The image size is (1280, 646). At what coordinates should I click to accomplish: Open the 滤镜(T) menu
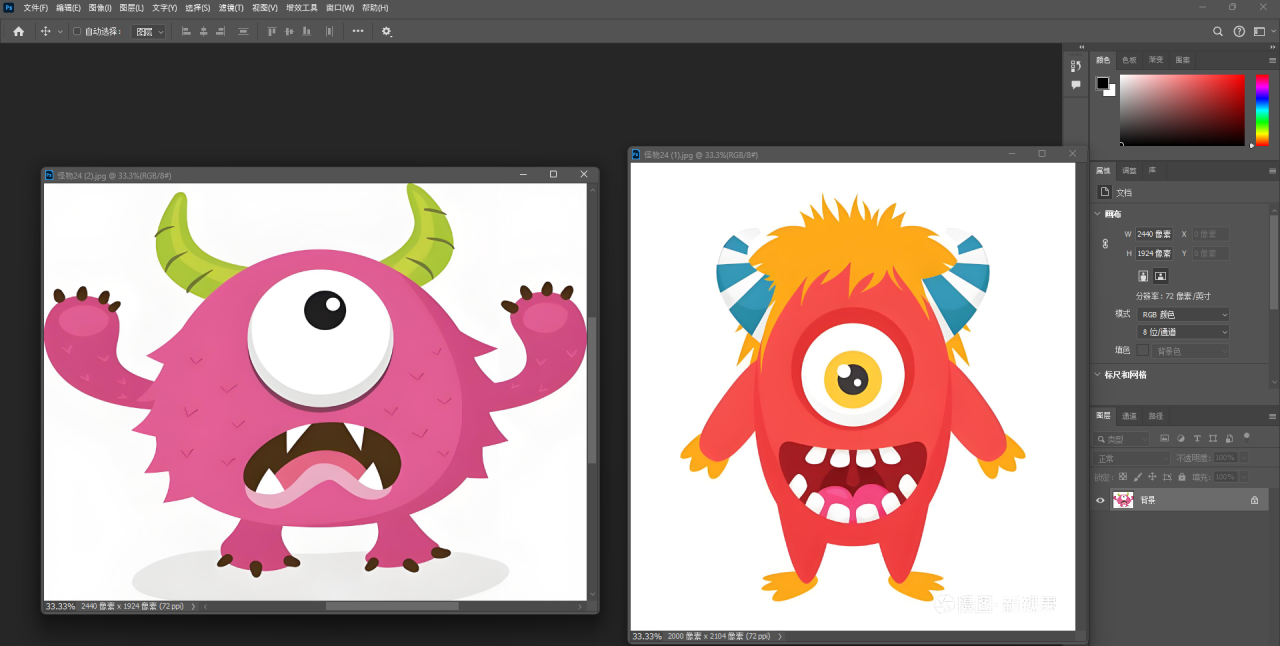[232, 8]
